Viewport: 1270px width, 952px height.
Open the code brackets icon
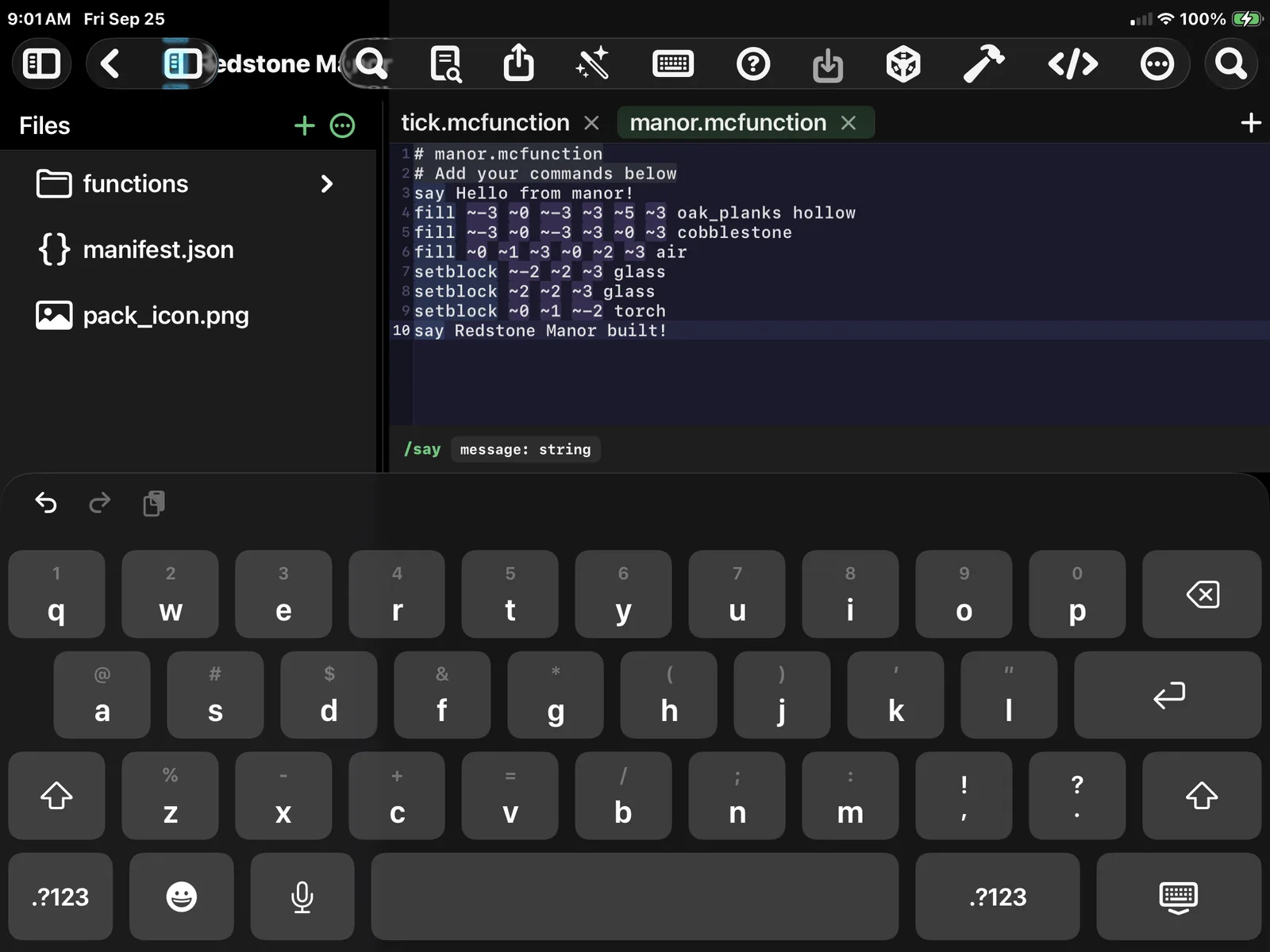click(1073, 63)
